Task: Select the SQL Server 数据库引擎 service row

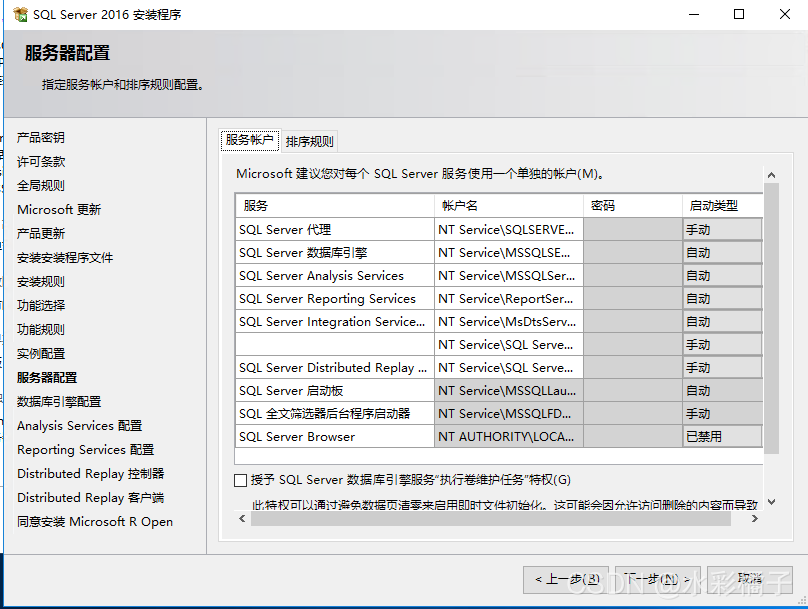Action: 334,252
